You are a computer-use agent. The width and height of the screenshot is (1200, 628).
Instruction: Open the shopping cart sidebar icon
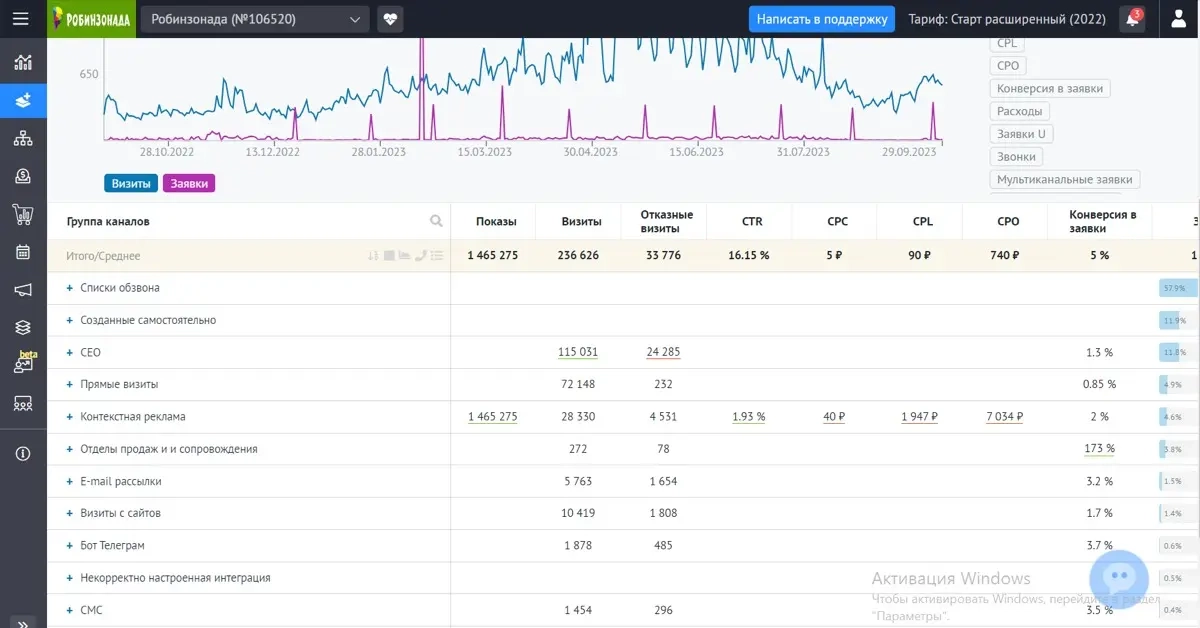click(23, 214)
